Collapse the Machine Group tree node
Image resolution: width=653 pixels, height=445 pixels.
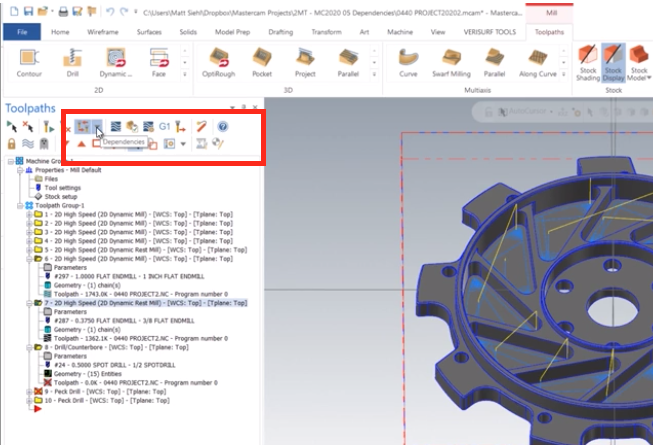pos(11,161)
